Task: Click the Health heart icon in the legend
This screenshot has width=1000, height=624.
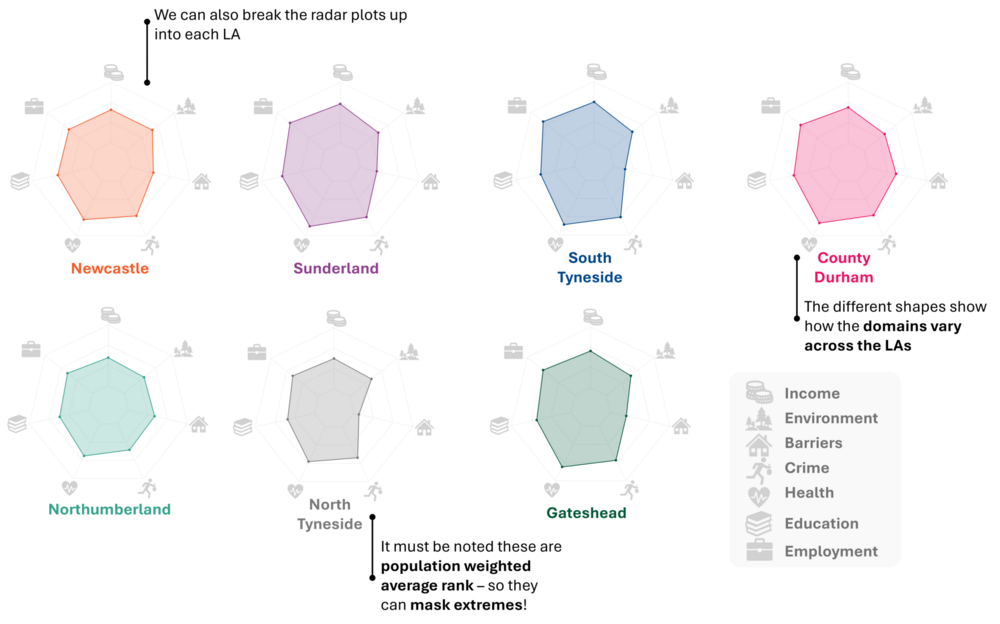Action: point(759,494)
